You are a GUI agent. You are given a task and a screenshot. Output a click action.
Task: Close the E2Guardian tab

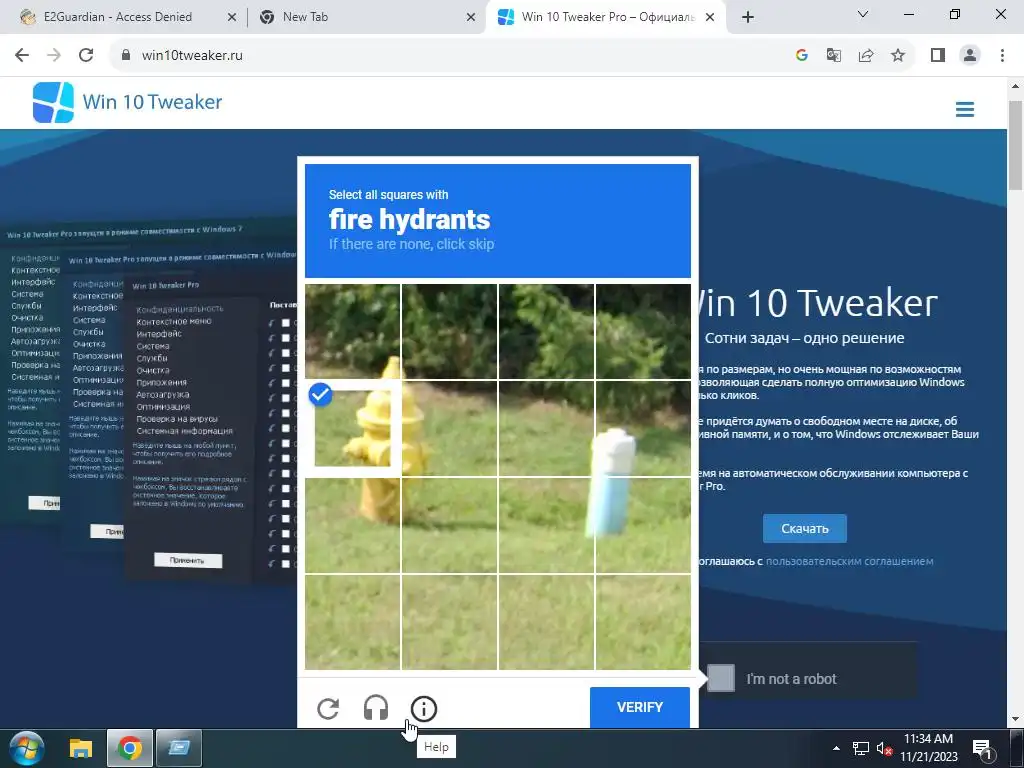(231, 18)
